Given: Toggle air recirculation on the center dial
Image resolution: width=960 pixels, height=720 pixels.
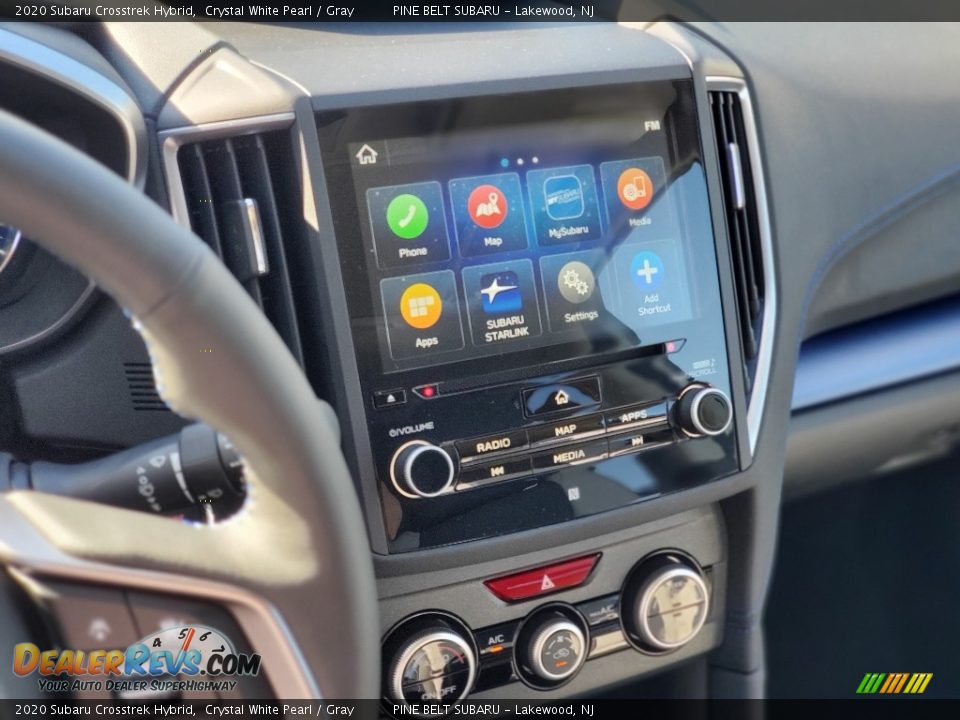Looking at the screenshot, I should coord(560,652).
